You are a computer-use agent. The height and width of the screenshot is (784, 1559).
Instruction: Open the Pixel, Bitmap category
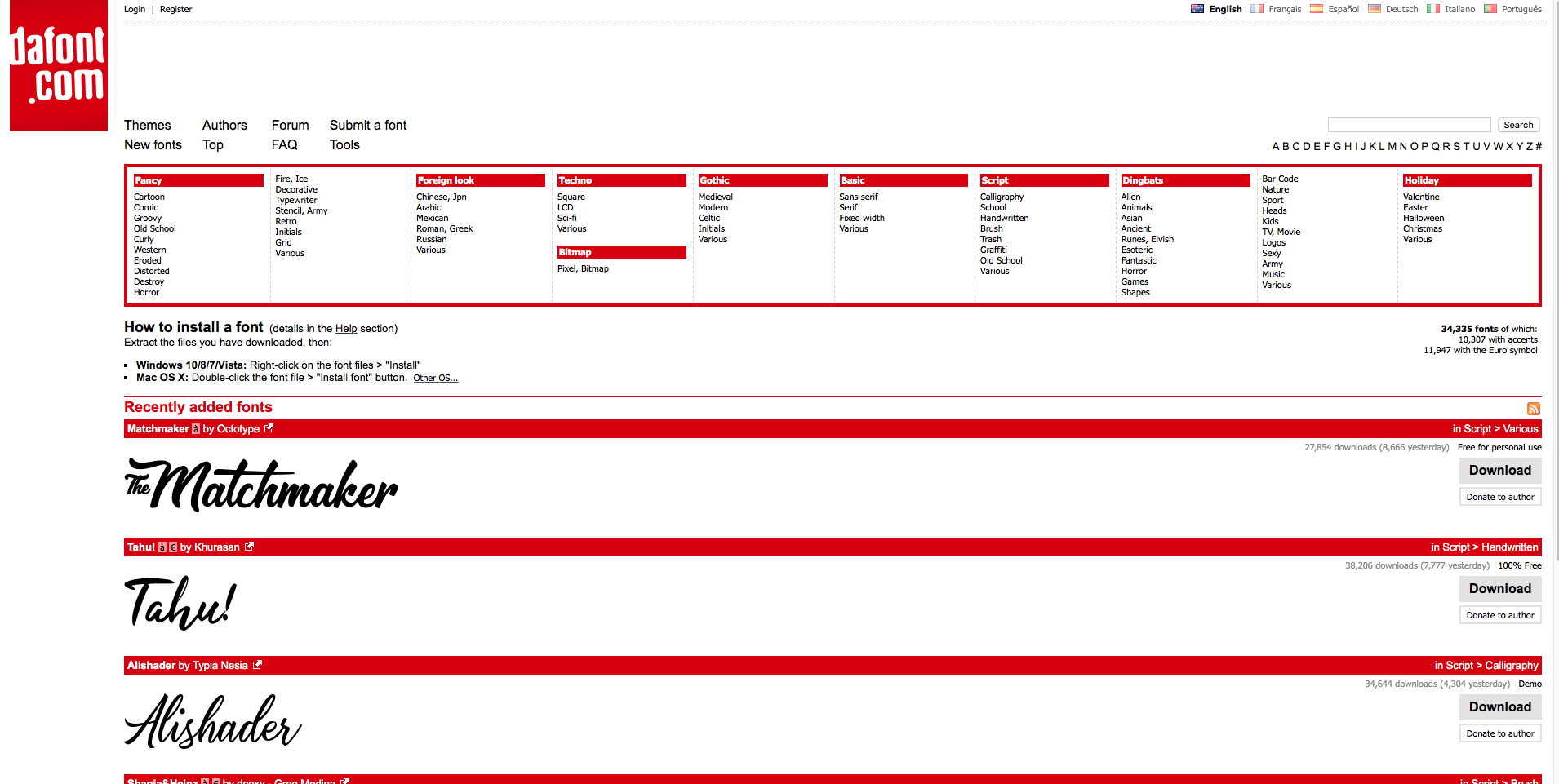click(x=583, y=268)
